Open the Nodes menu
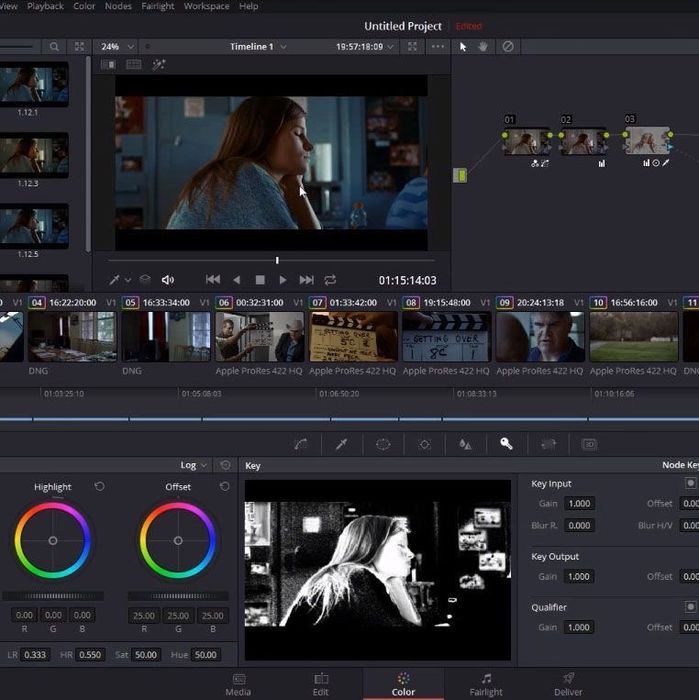699x700 pixels. point(118,6)
